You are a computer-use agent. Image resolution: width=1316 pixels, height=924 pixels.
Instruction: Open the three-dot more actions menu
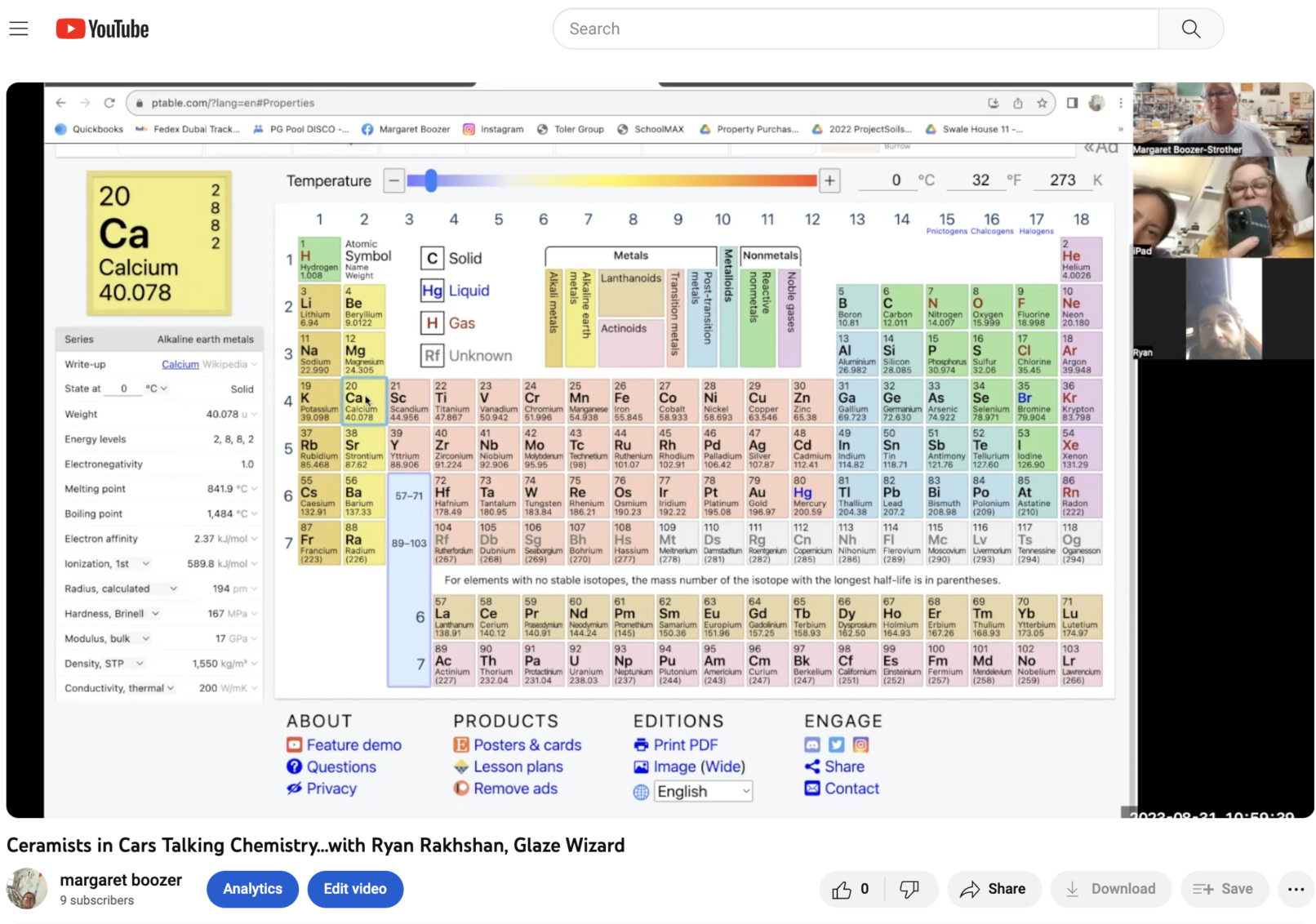tap(1296, 889)
